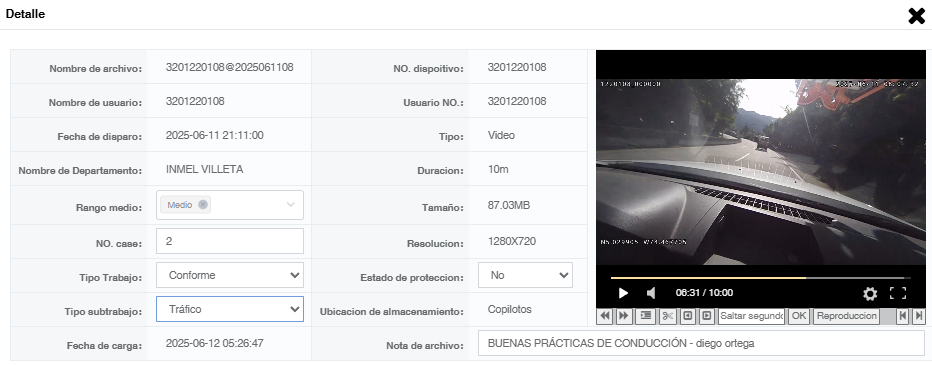
Task: Select file name 3201220108@2025061108
Action: (x=229, y=67)
